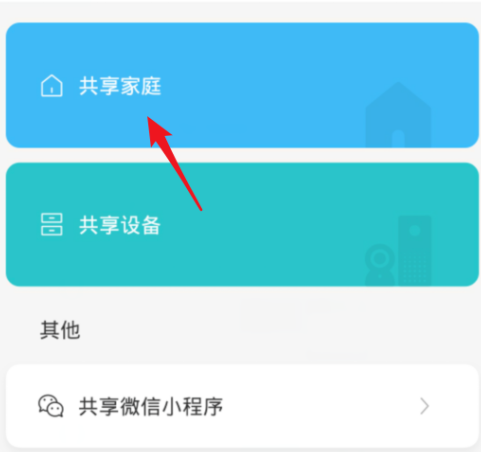Tap the white 共享微信小程序 row
The height and width of the screenshot is (452, 481).
[242, 406]
